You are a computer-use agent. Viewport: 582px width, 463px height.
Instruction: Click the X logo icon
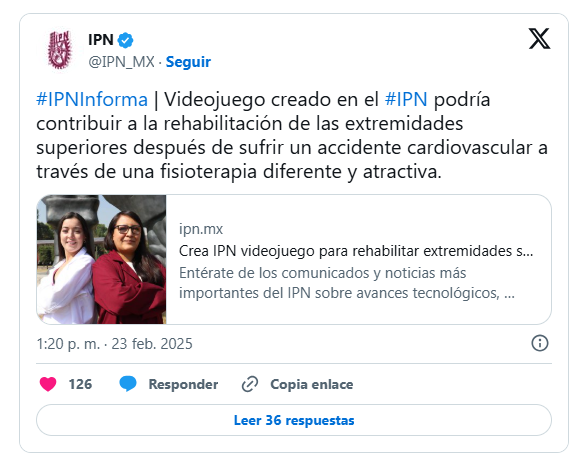click(x=539, y=39)
